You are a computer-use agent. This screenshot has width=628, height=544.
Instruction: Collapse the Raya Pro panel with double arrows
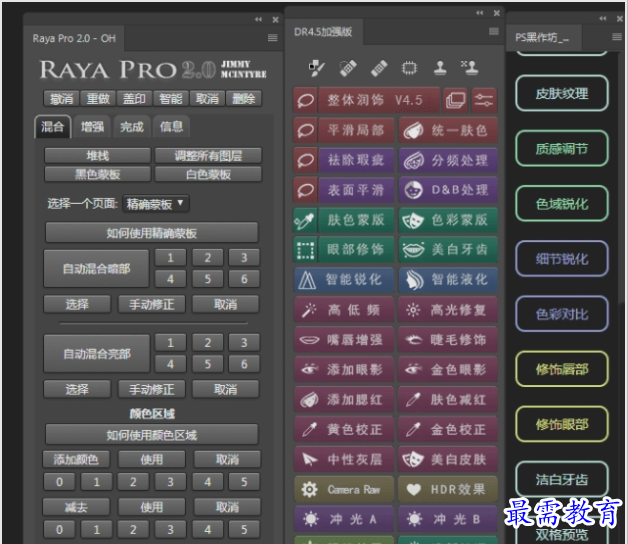coord(258,19)
